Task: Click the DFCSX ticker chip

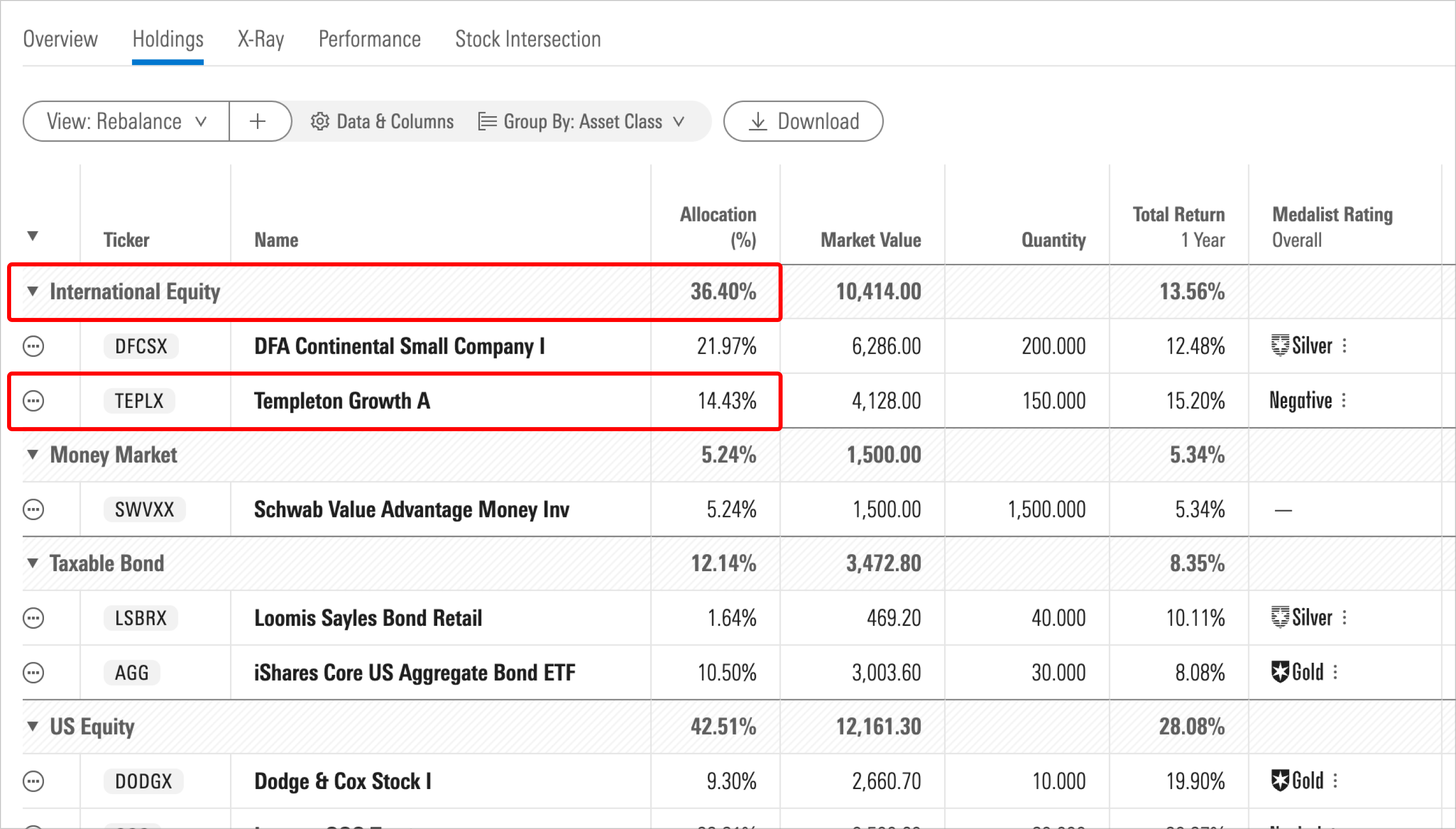Action: [141, 346]
